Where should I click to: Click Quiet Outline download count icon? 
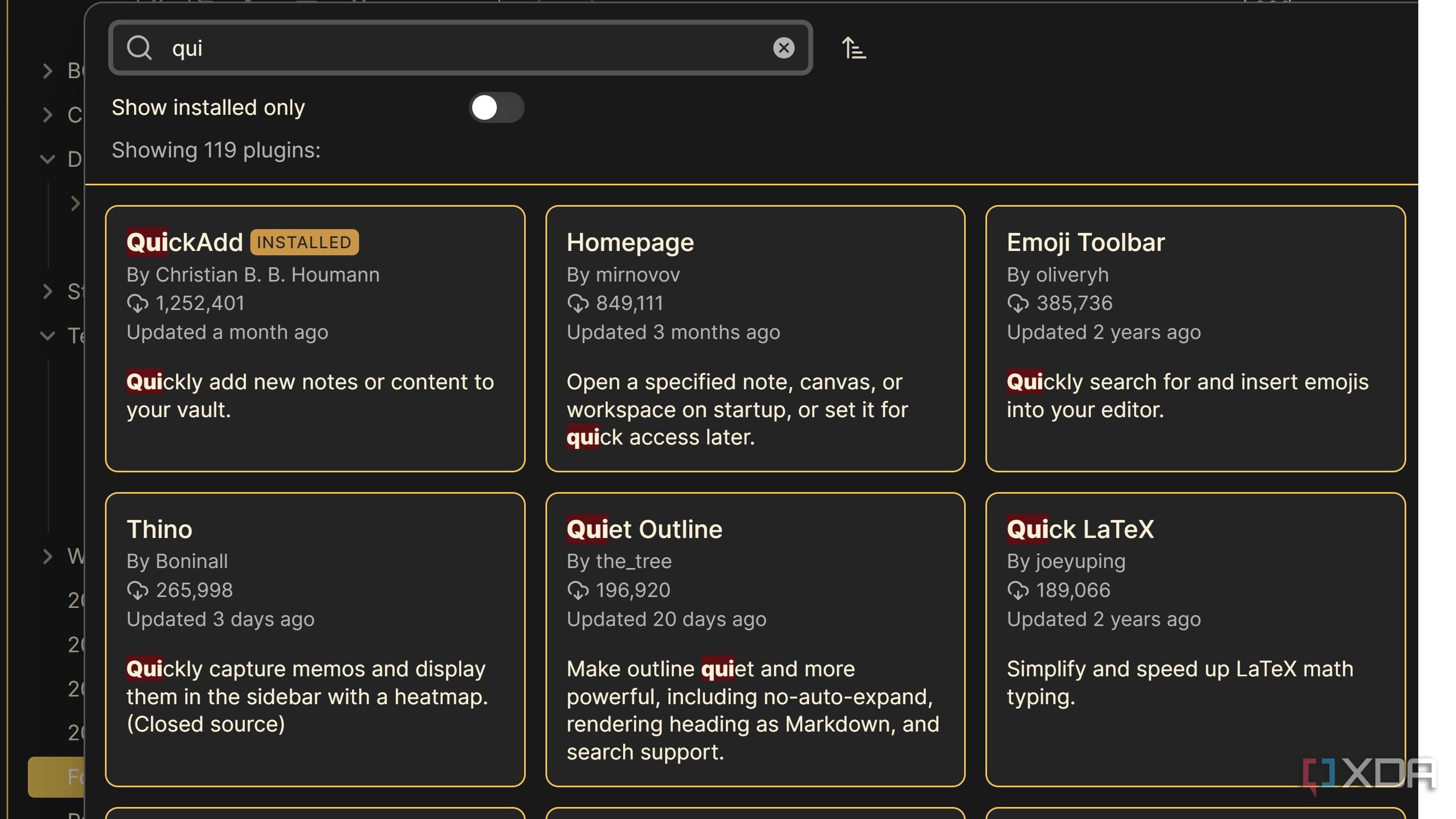pyautogui.click(x=578, y=590)
